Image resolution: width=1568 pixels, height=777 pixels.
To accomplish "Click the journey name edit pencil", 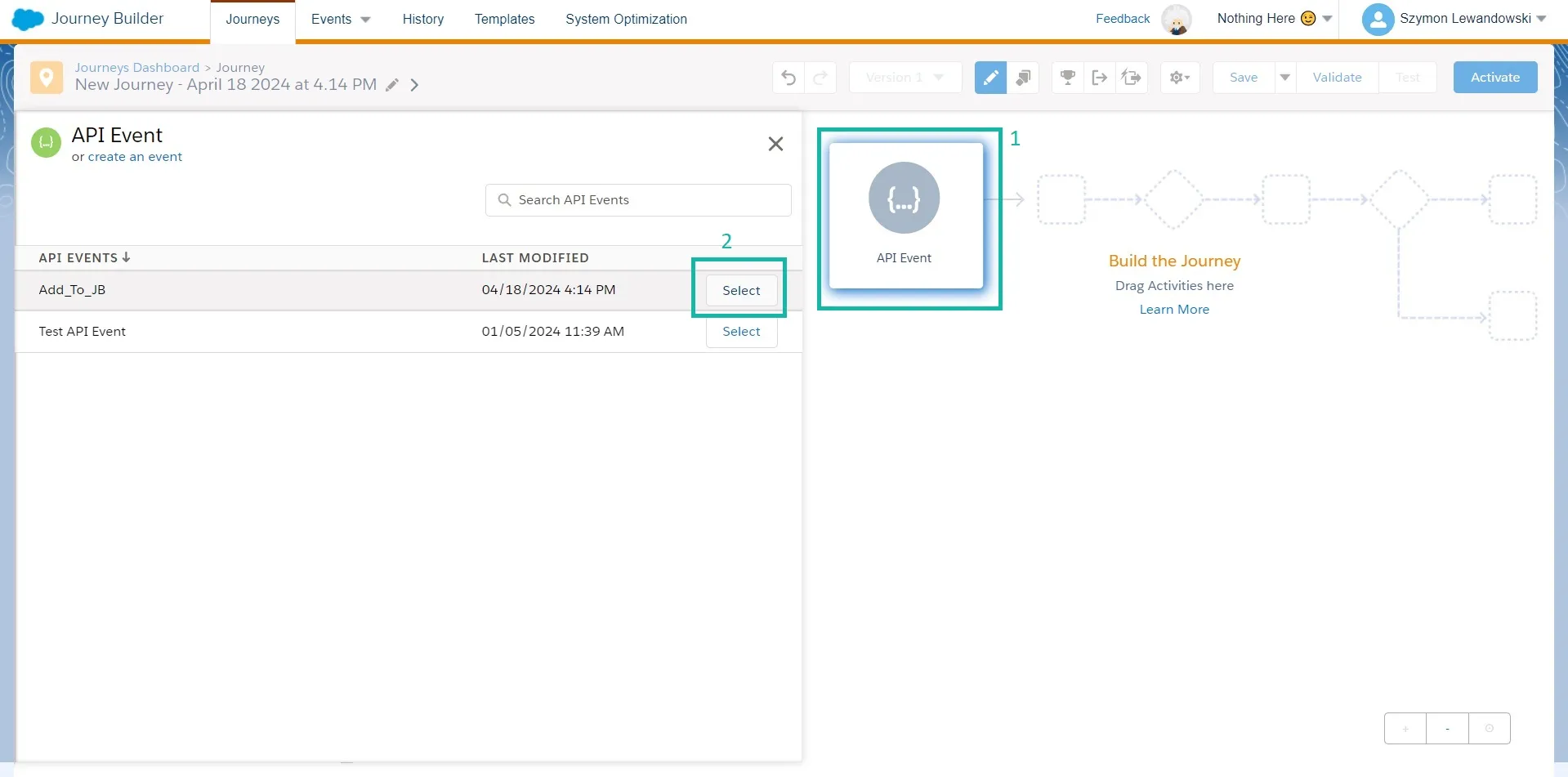I will click(x=392, y=84).
